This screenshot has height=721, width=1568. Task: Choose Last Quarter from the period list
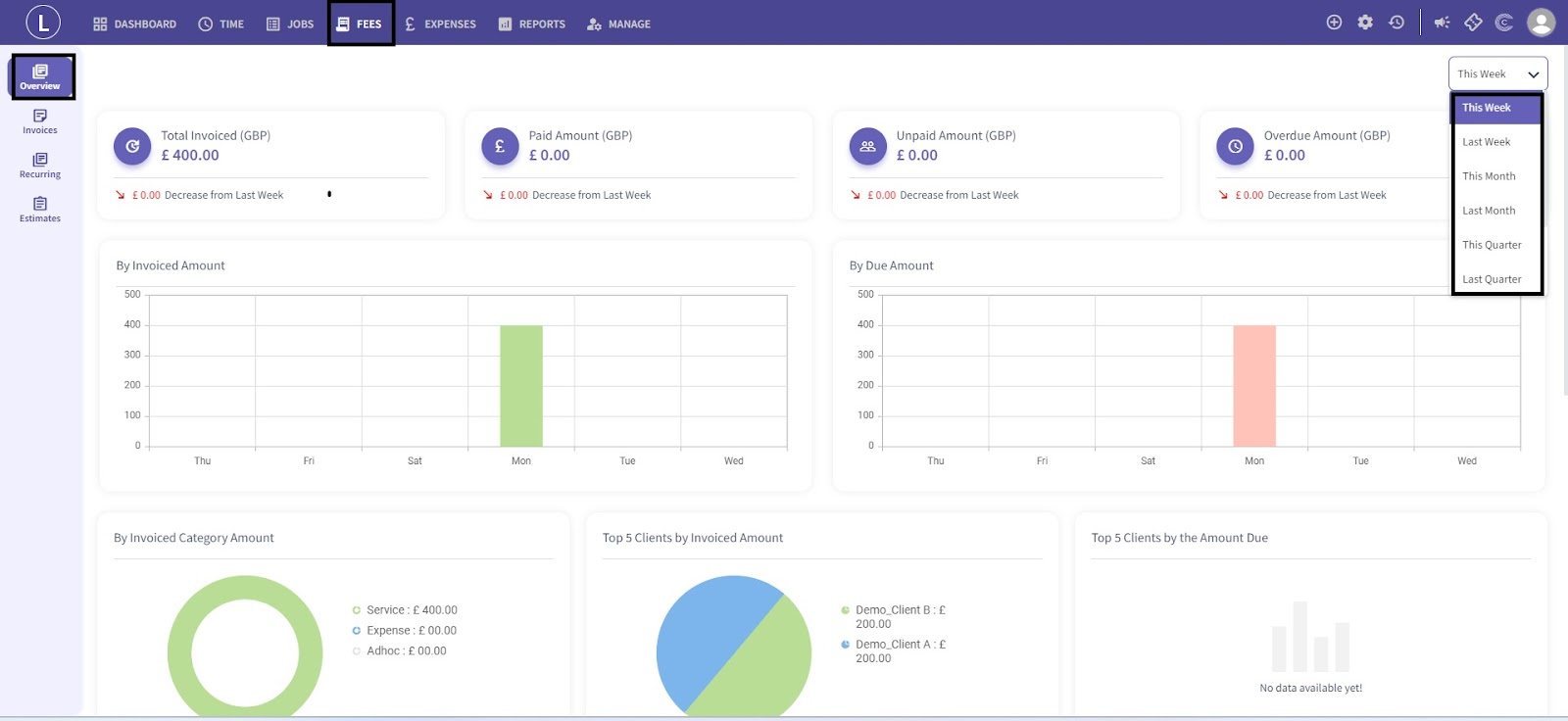click(1496, 279)
